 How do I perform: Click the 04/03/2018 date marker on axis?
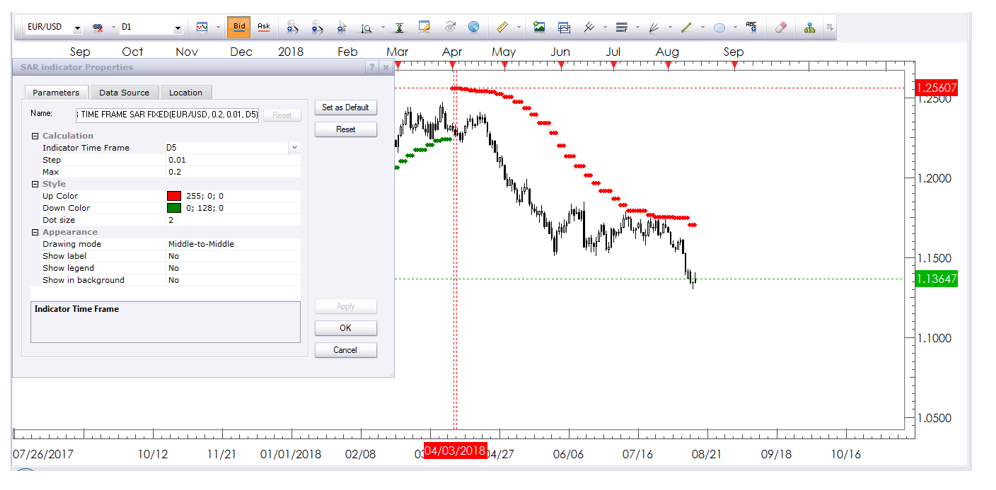(455, 451)
